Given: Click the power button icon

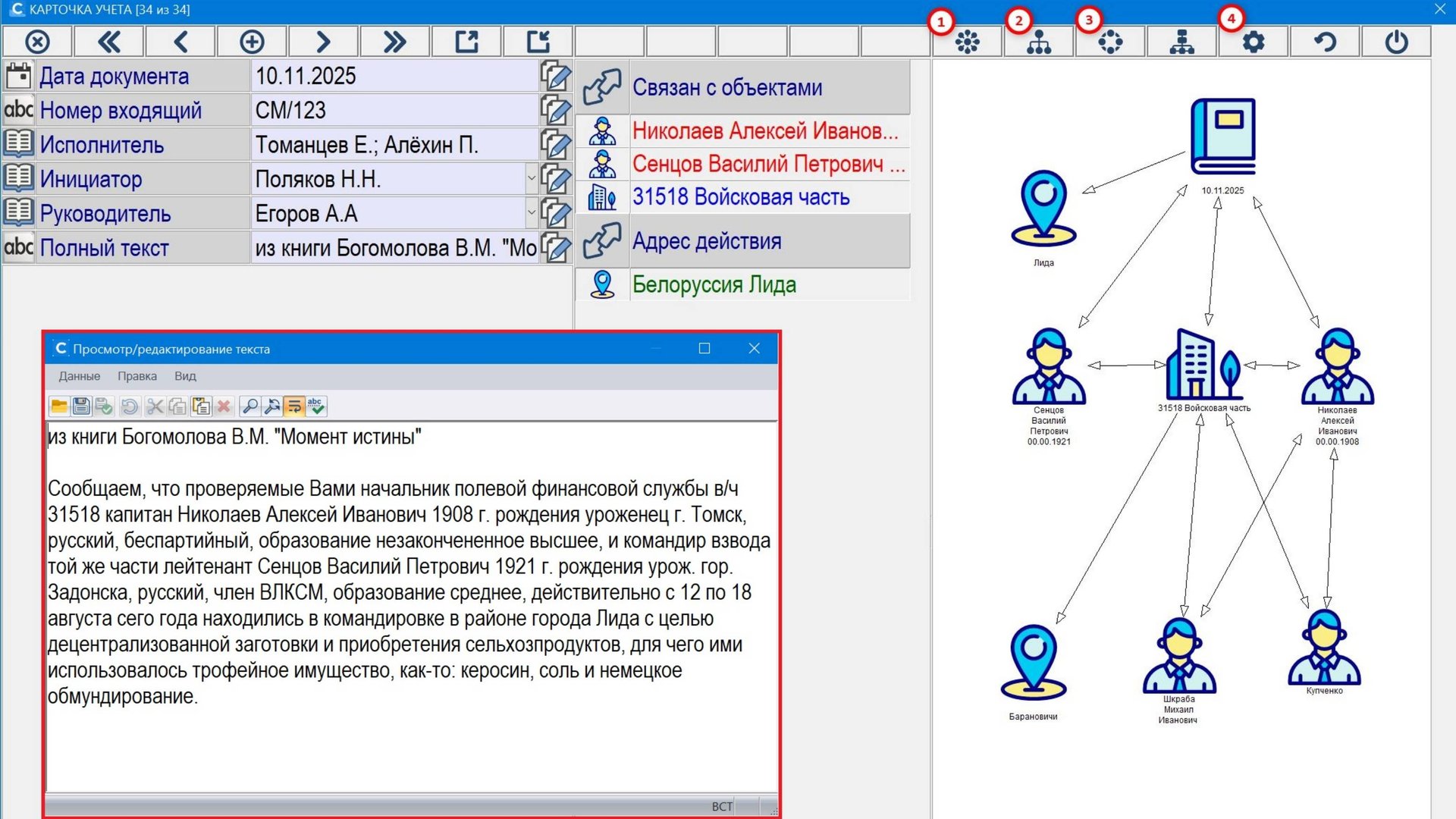Looking at the screenshot, I should click(1396, 42).
